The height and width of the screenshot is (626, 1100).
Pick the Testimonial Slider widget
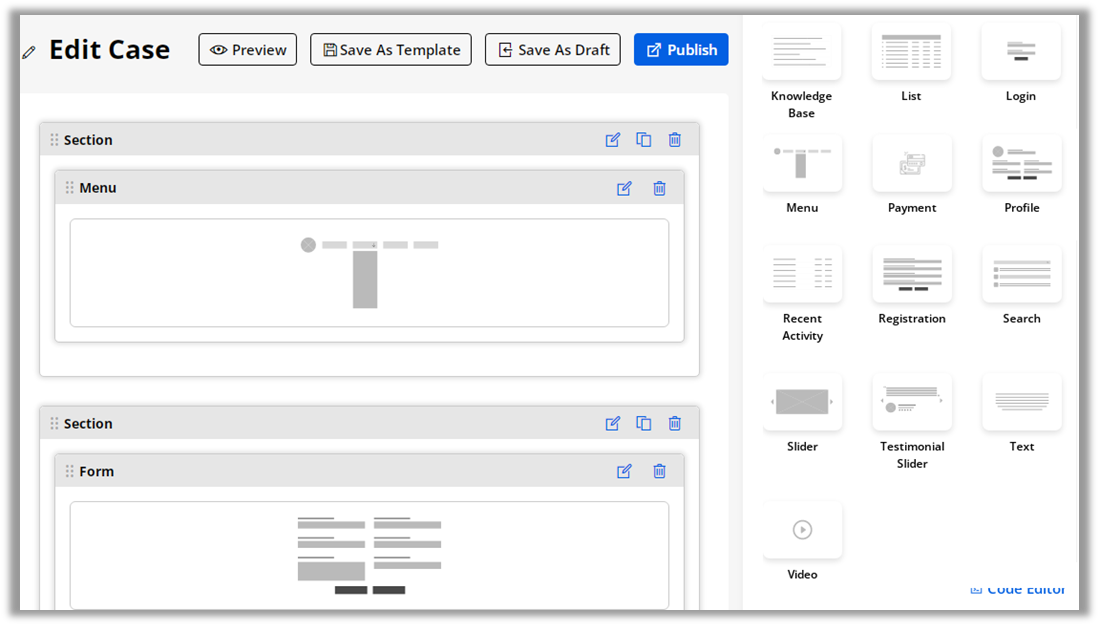911,402
